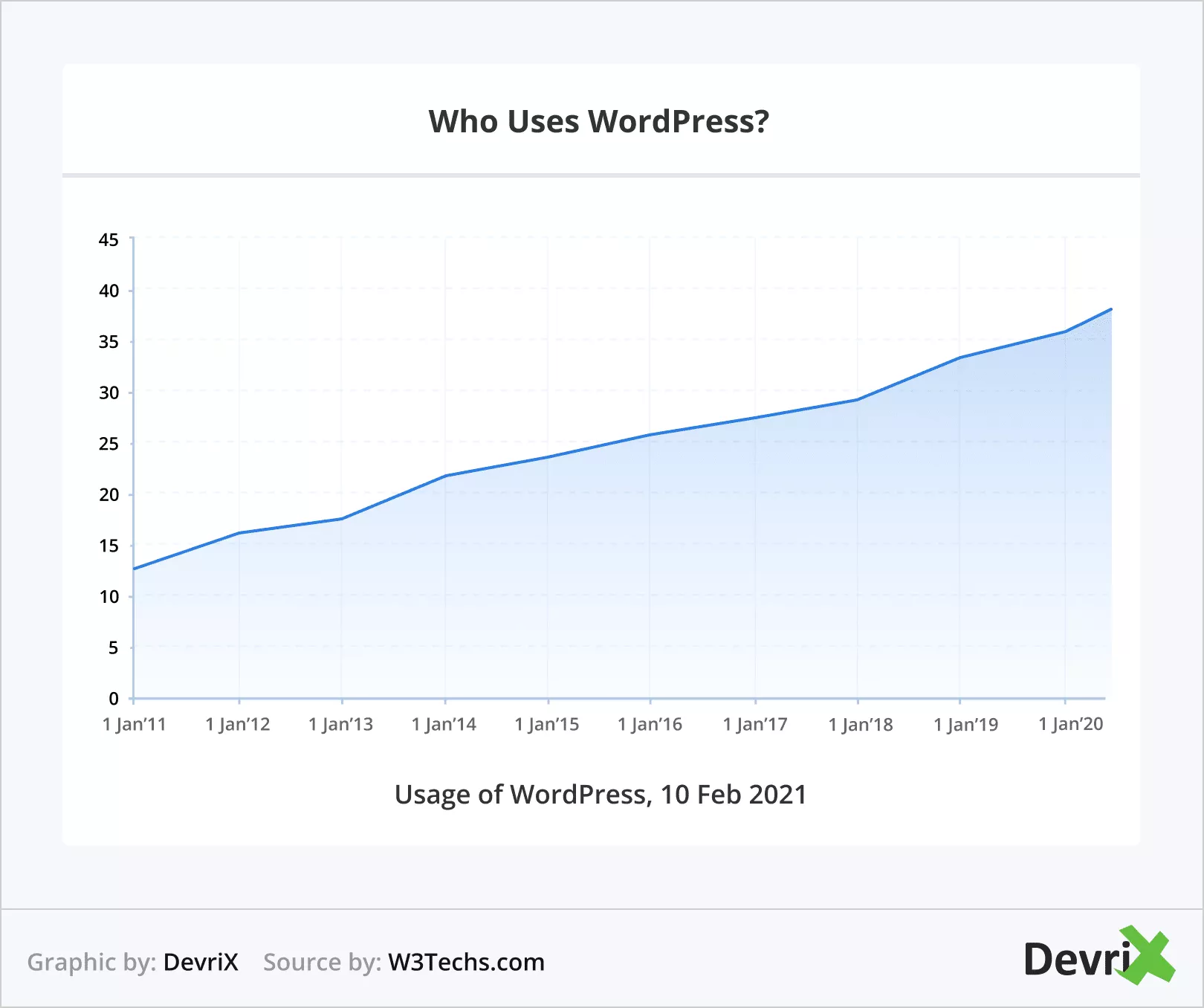
Task: Click the line's data point above 1 Jan'18
Action: click(858, 400)
